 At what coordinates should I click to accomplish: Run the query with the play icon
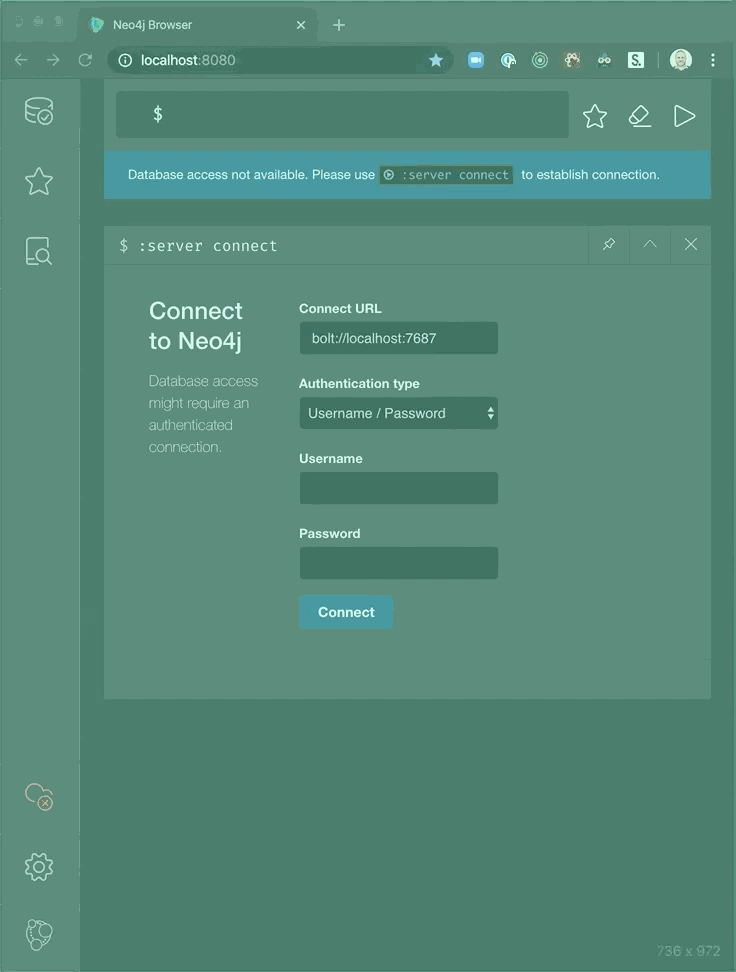pos(685,116)
